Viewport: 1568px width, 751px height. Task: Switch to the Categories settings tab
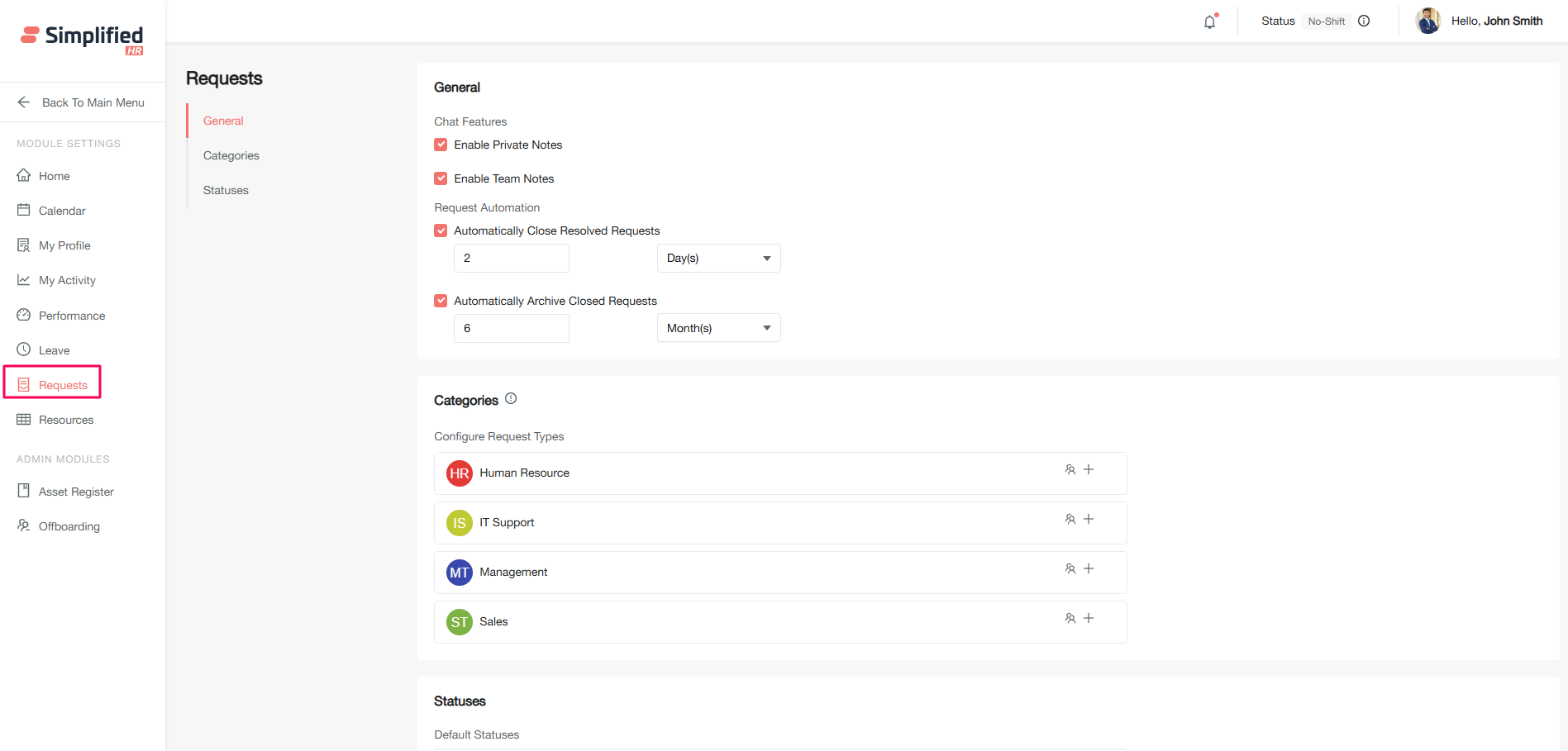(x=231, y=155)
